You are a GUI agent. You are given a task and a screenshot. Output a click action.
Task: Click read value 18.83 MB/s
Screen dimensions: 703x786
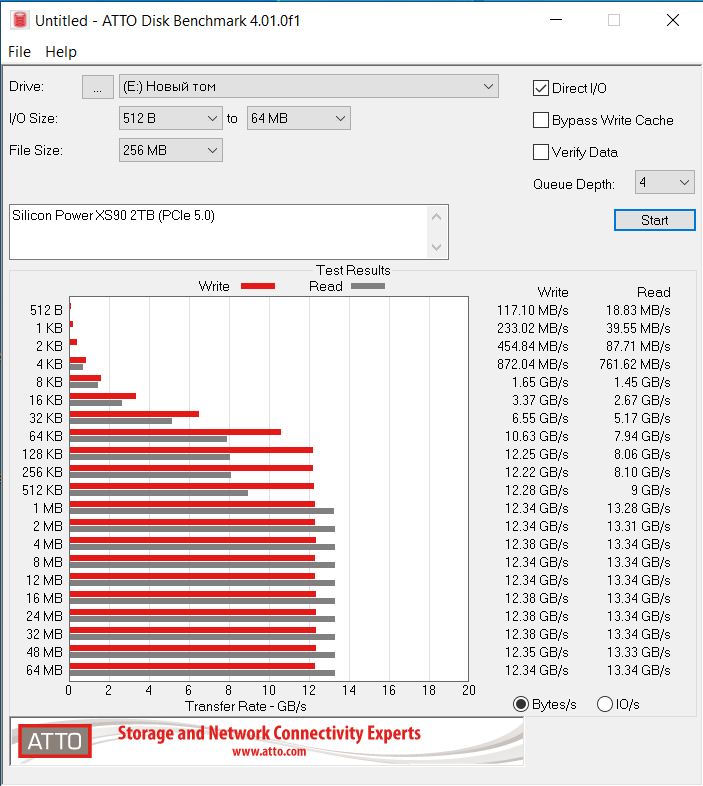tap(638, 310)
